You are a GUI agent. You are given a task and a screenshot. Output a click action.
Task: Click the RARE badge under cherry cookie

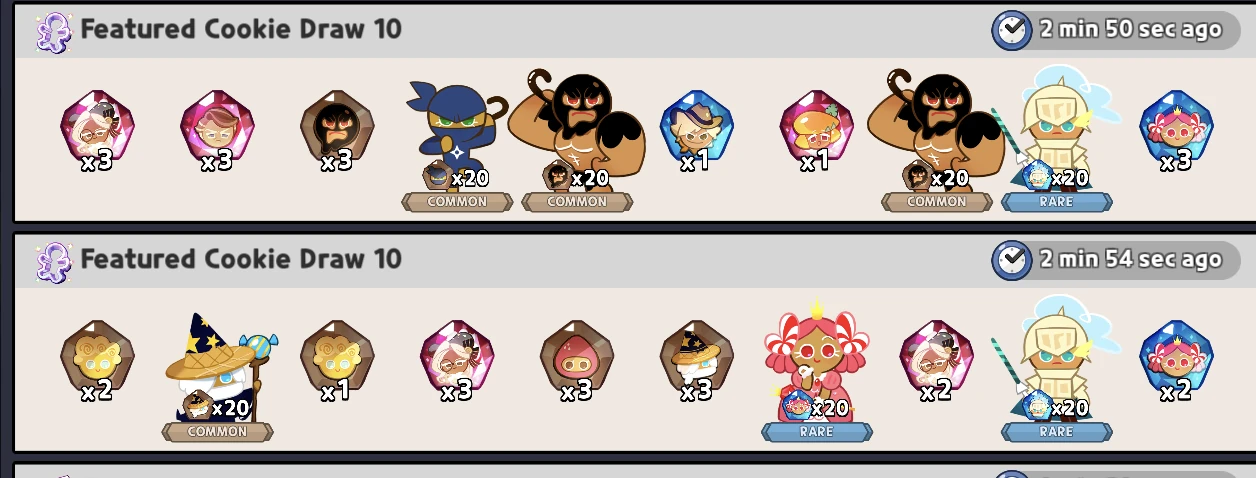coord(816,432)
